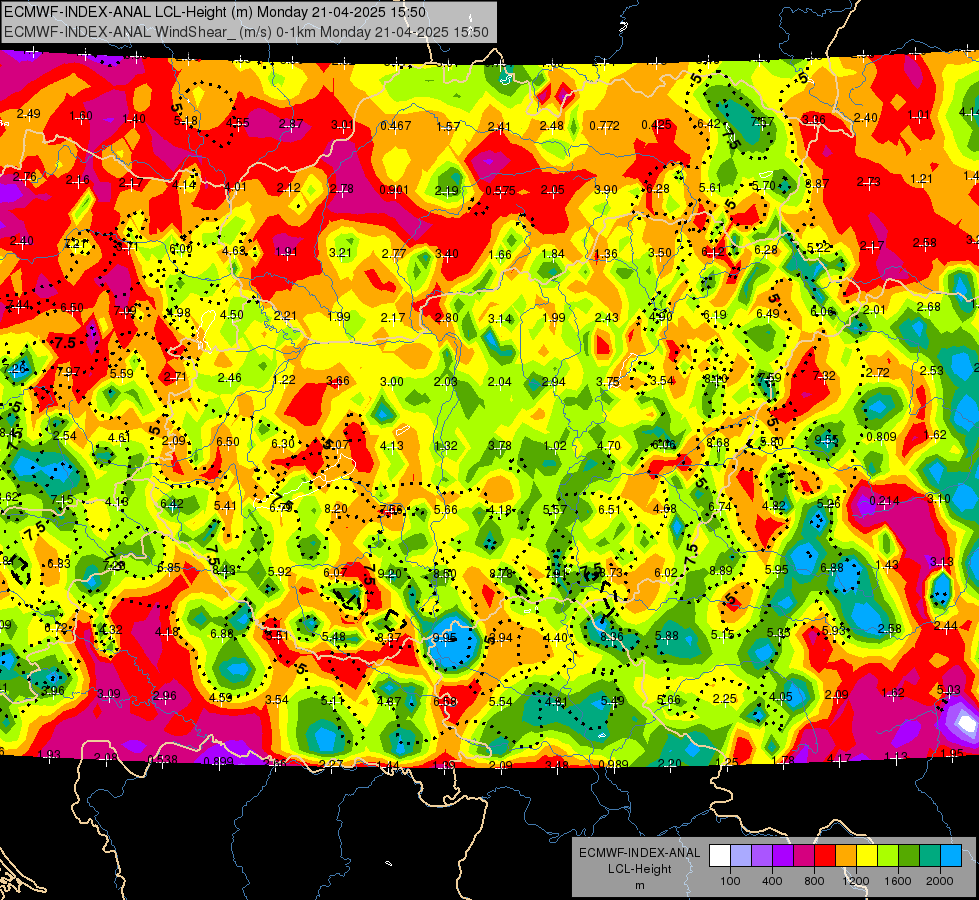This screenshot has width=979, height=900.
Task: Click the wind shear value 0.989
Action: pos(613,765)
